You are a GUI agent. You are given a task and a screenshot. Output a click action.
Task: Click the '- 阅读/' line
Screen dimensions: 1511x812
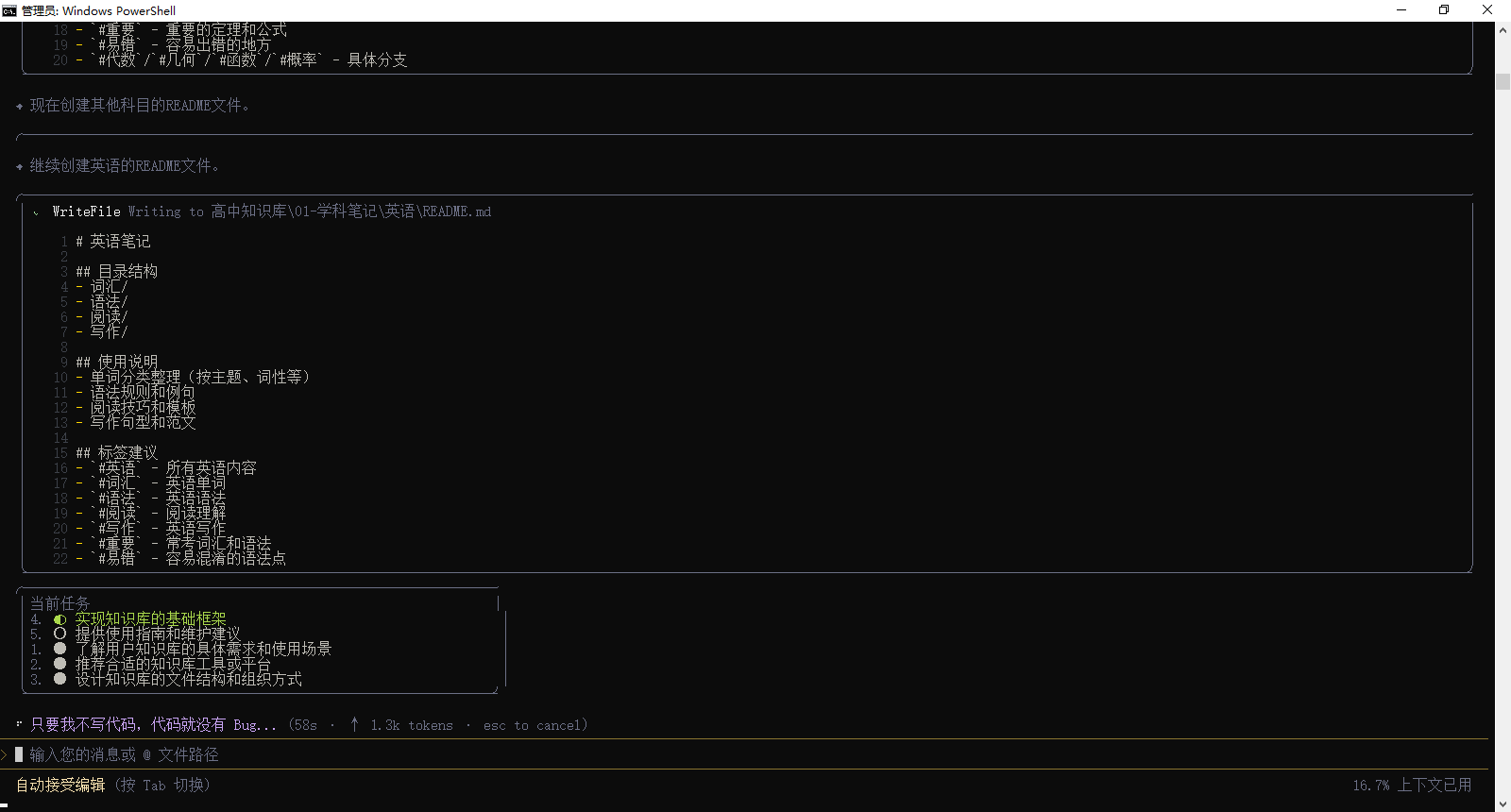point(102,317)
